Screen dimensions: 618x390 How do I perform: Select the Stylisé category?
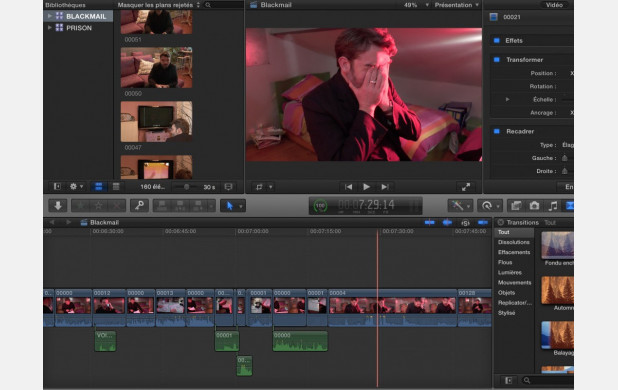[x=506, y=313]
